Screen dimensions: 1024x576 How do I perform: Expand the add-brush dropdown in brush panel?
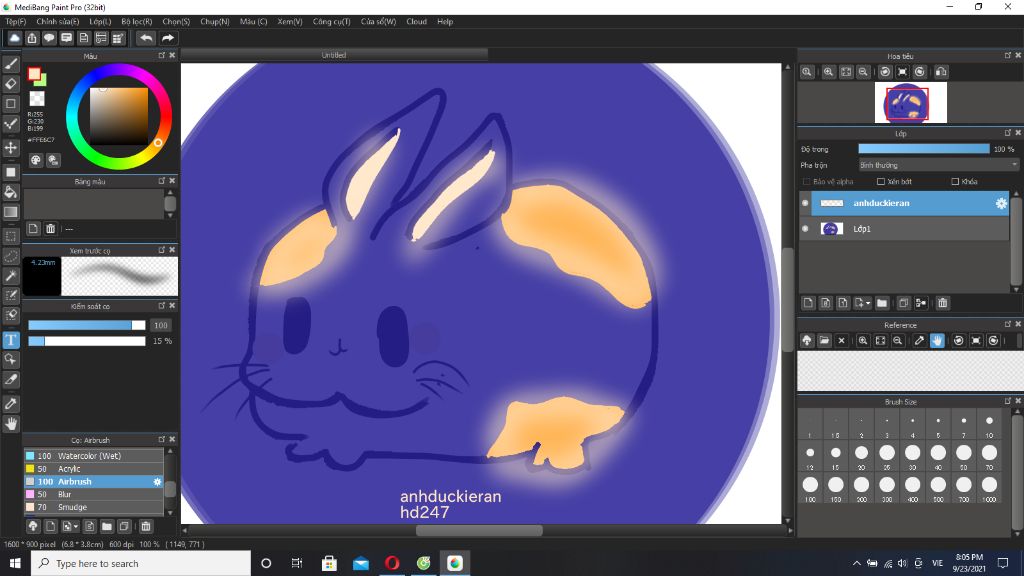75,526
